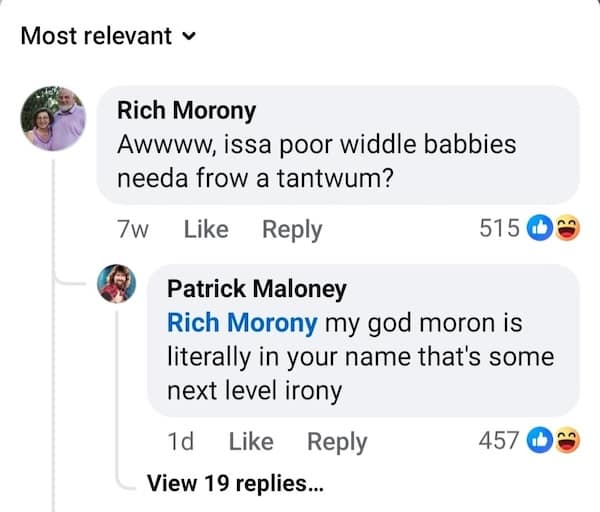This screenshot has width=600, height=512.
Task: Reply to Rich Morony's comment
Action: (292, 229)
